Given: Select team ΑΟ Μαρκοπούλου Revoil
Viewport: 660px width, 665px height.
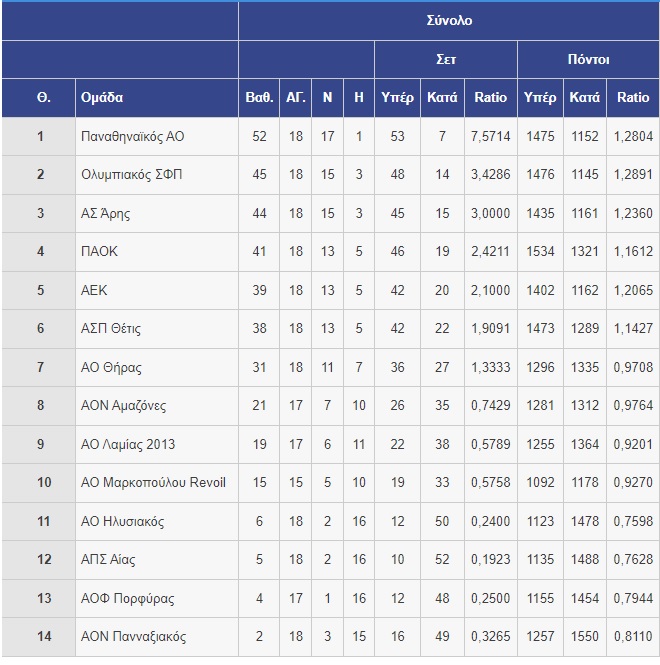Looking at the screenshot, I should point(153,482).
